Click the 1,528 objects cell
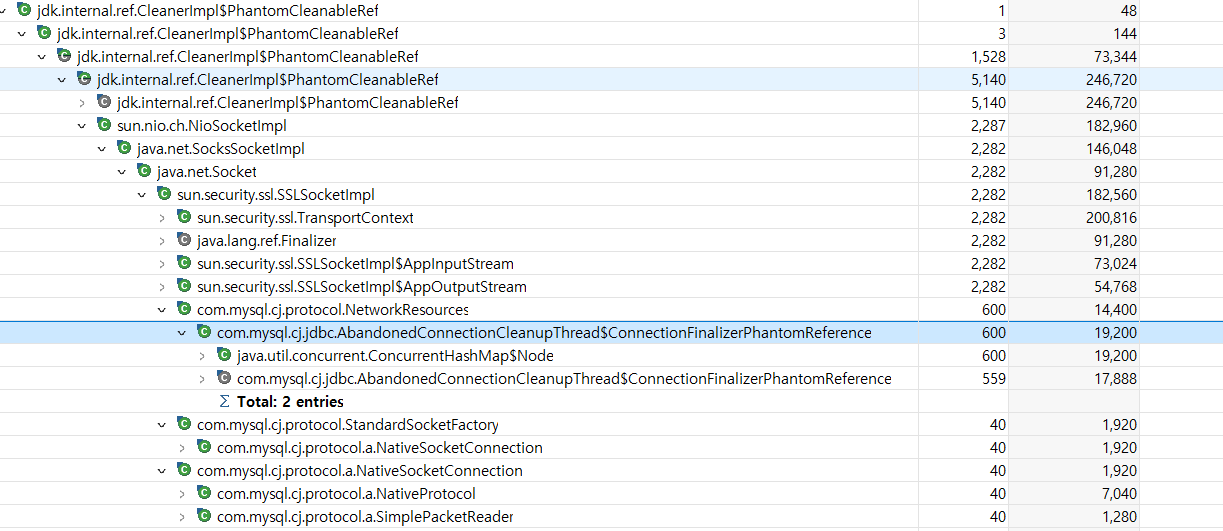 coord(988,56)
